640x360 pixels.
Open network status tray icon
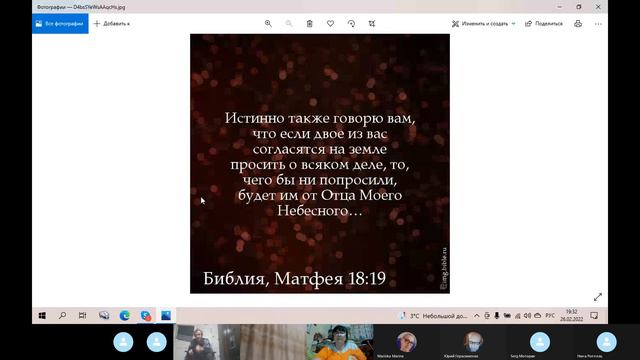coord(518,316)
